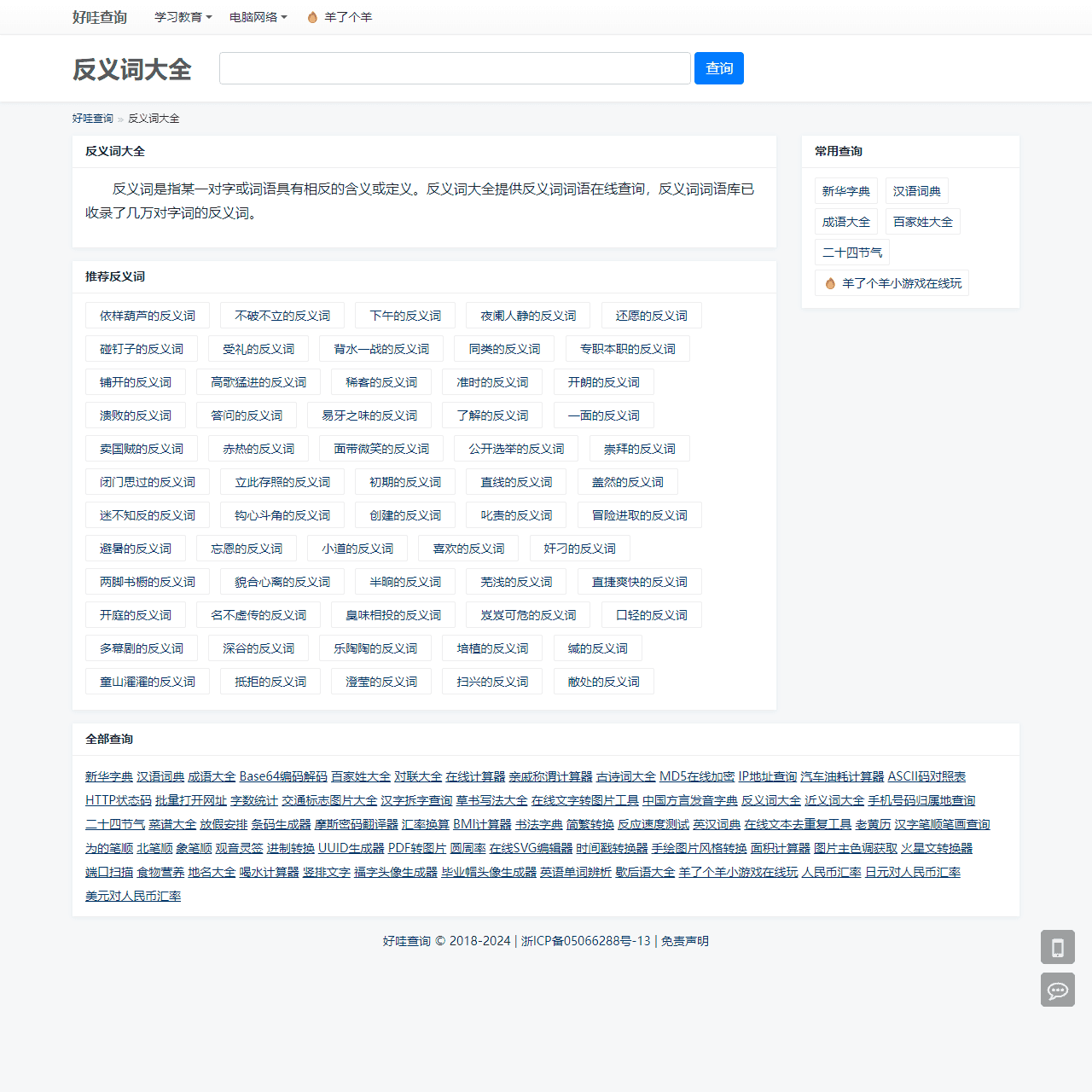Open the 钩心斗角的反义词 tag
The height and width of the screenshot is (1092, 1092).
click(x=282, y=515)
